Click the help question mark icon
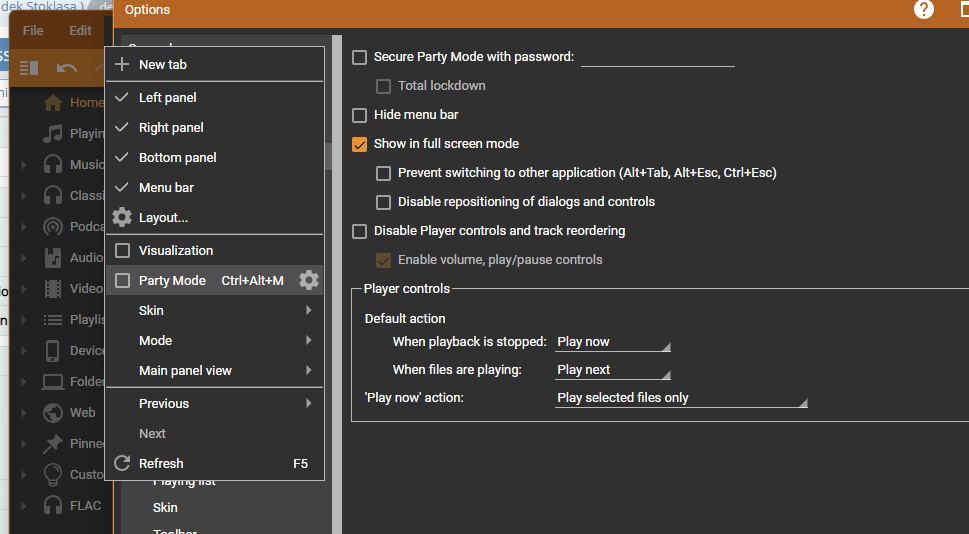 [924, 10]
